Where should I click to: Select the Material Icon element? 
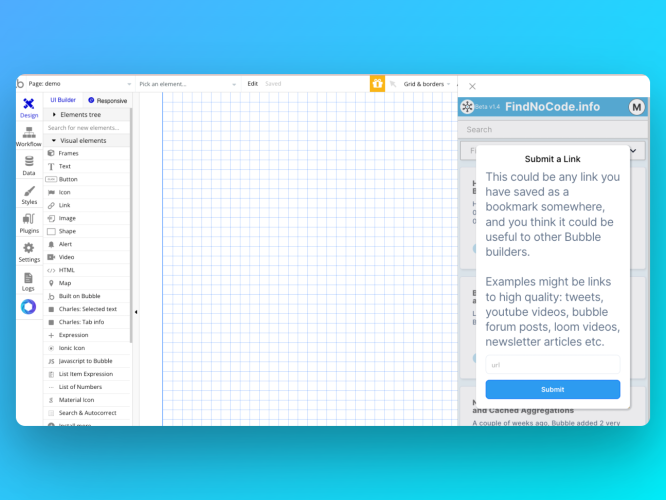(x=87, y=400)
